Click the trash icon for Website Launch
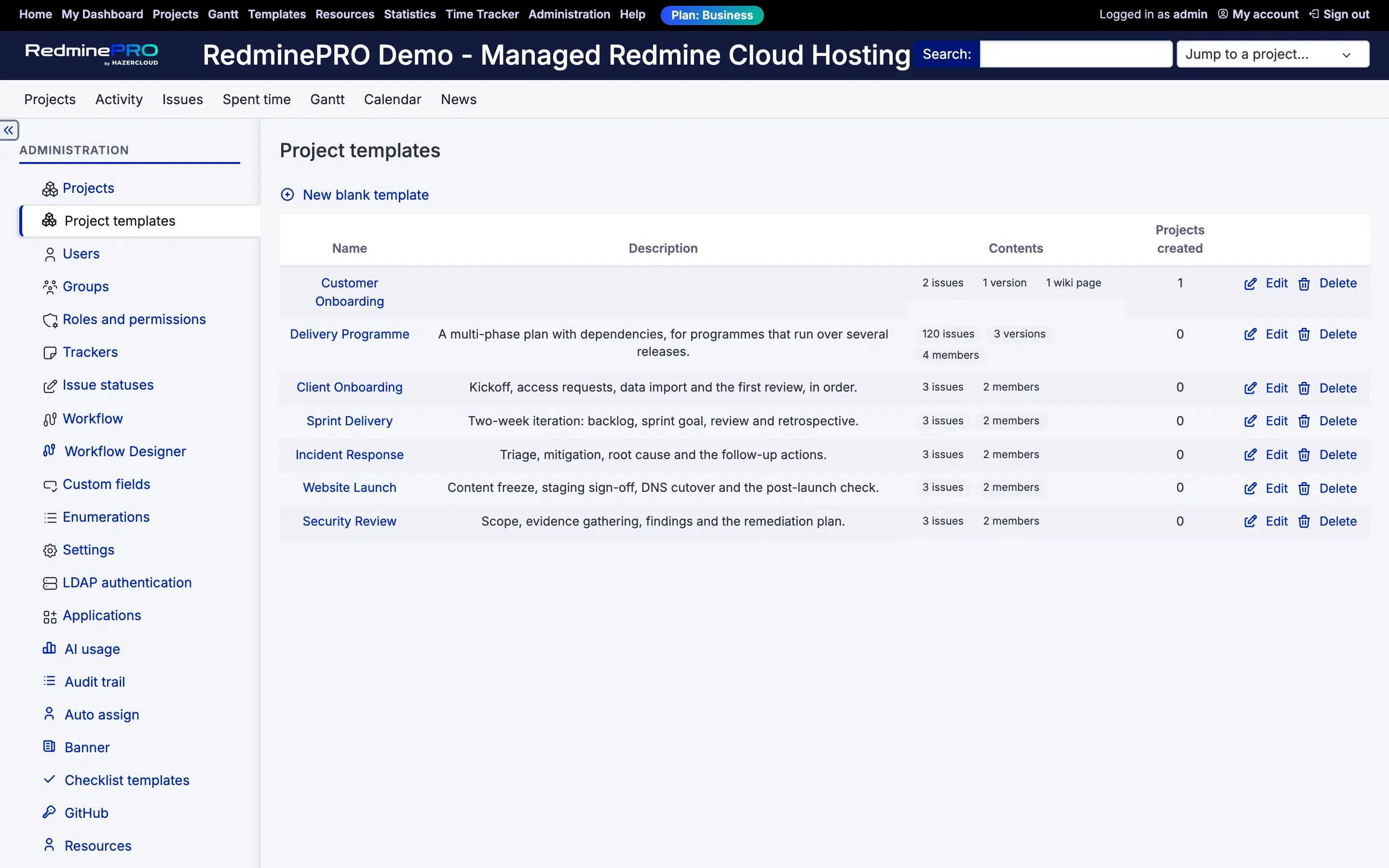Image resolution: width=1389 pixels, height=868 pixels. click(x=1304, y=488)
